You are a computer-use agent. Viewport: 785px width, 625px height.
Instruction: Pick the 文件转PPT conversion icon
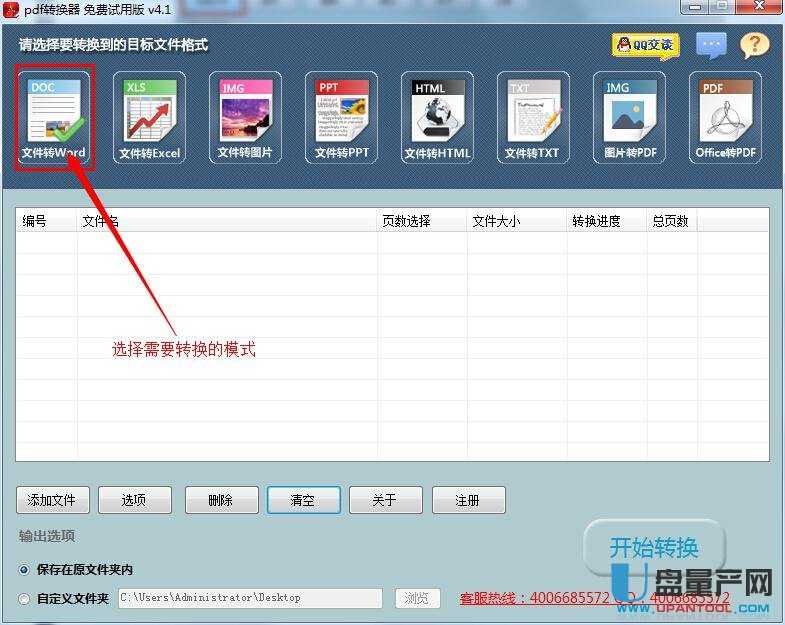click(341, 118)
